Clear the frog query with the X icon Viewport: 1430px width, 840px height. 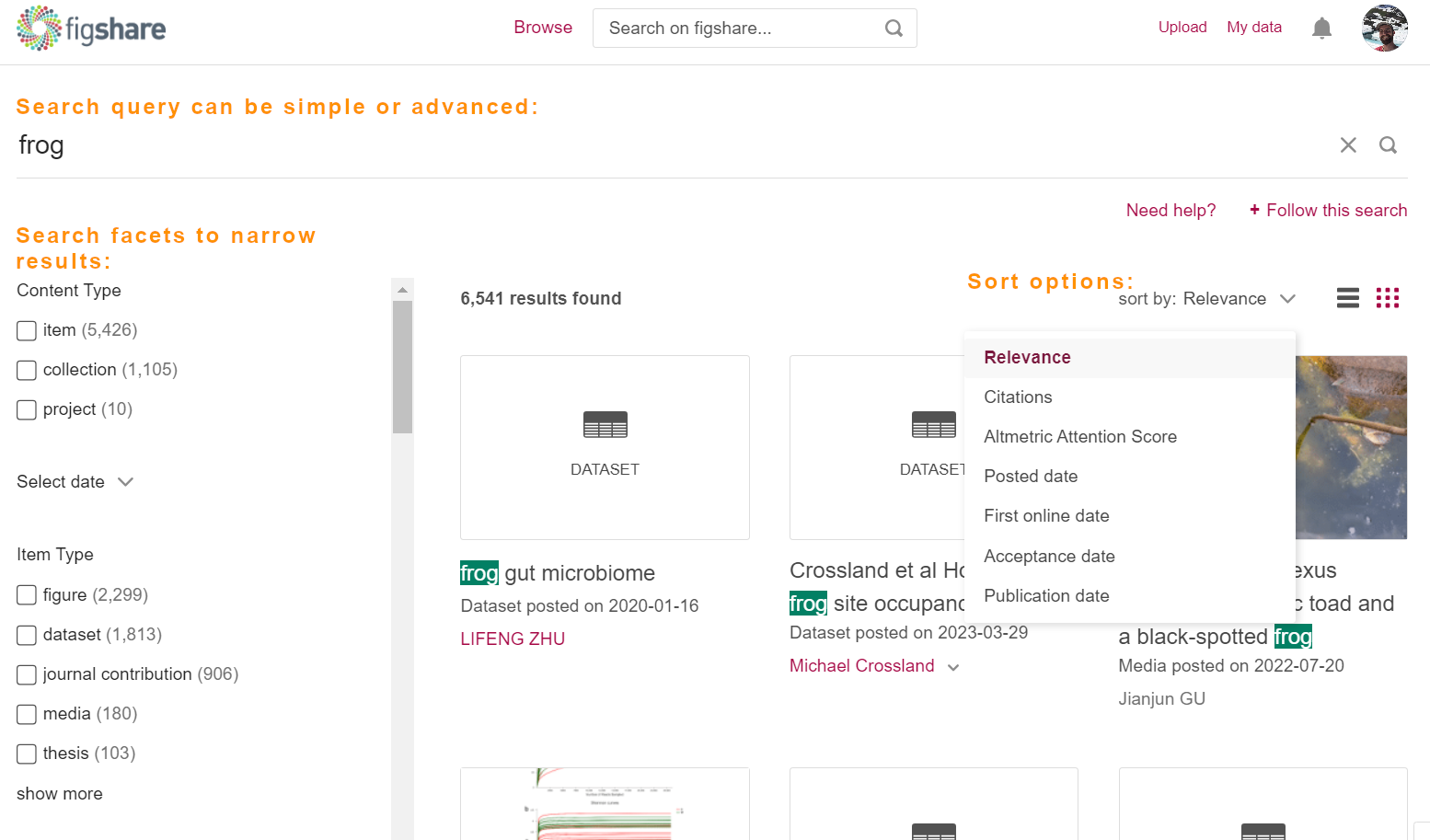pyautogui.click(x=1348, y=144)
